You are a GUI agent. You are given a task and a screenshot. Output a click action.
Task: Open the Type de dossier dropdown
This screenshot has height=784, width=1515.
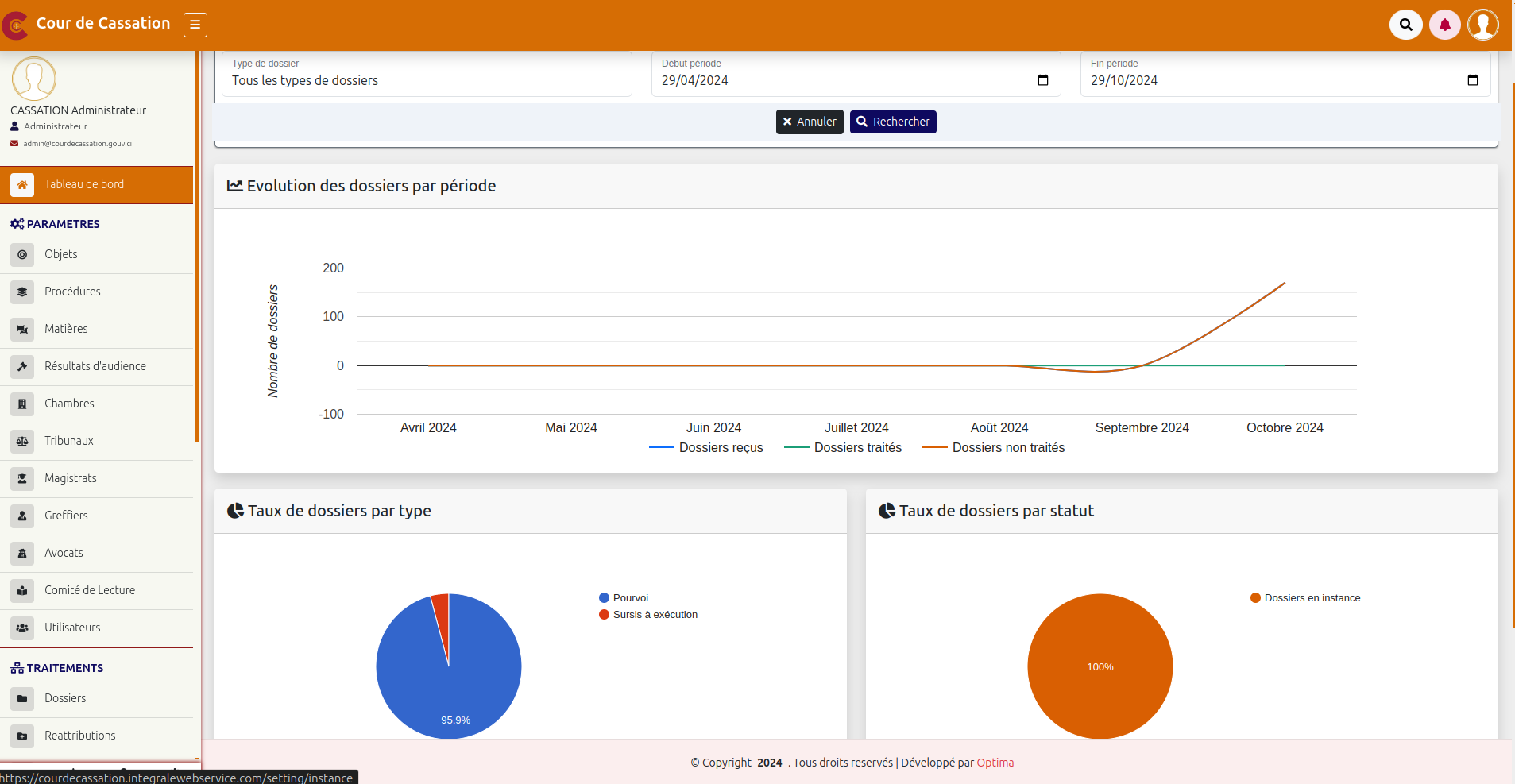pyautogui.click(x=427, y=74)
